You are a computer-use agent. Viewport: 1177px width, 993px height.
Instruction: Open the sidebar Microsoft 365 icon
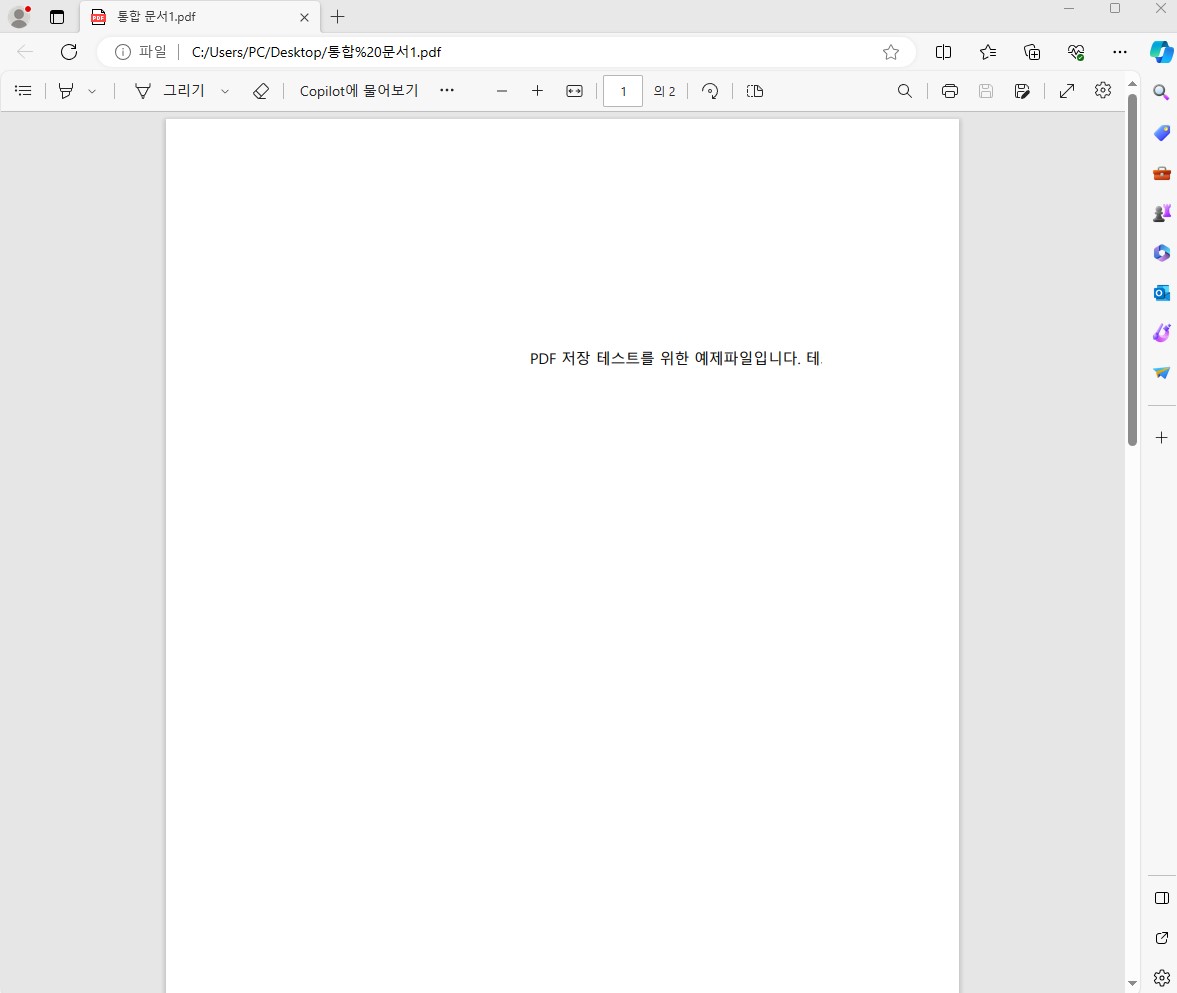point(1161,253)
